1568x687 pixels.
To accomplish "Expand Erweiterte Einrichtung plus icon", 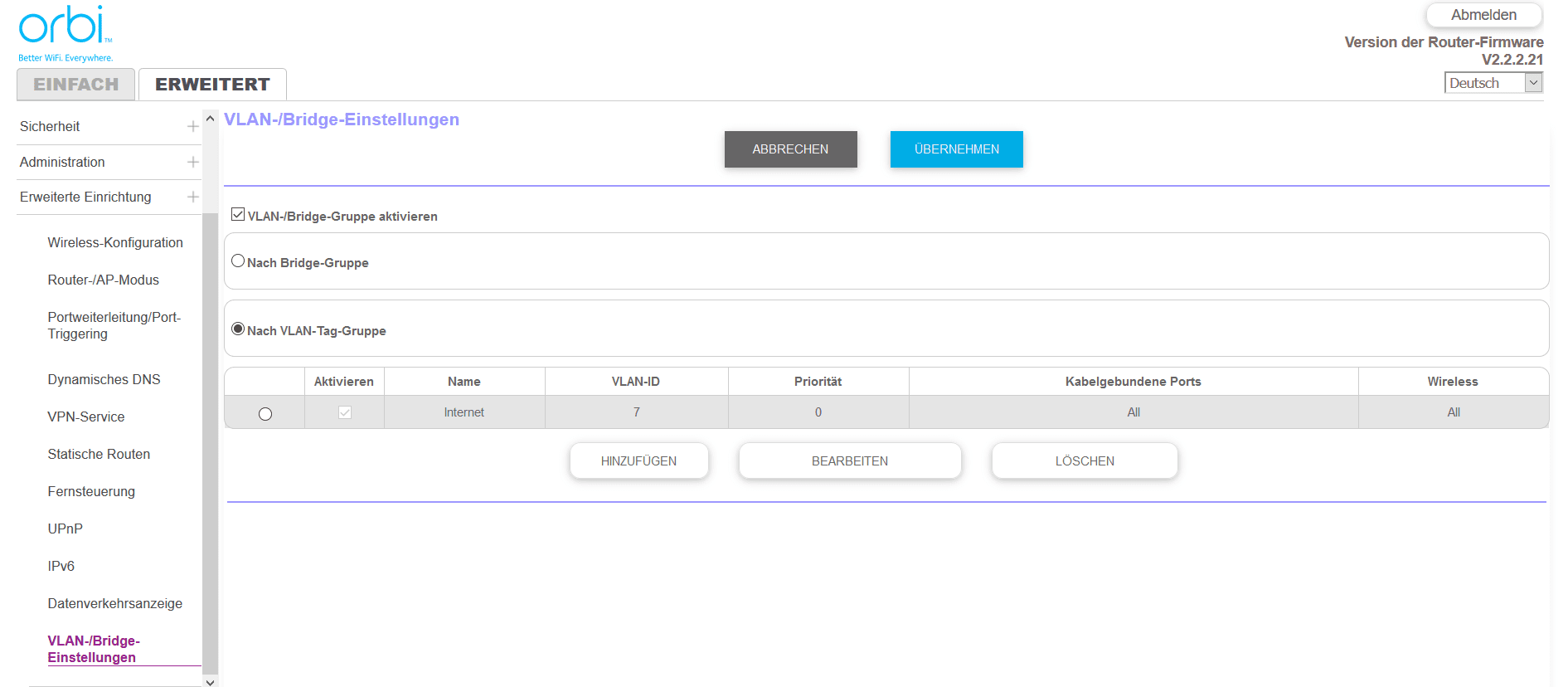I will click(x=192, y=197).
